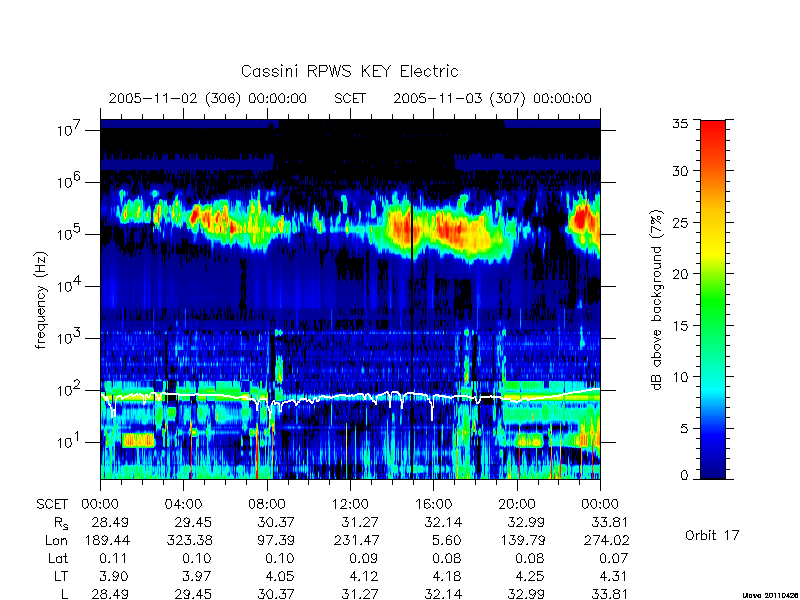This screenshot has width=800, height=600.
Task: Click the 10^1 frequency axis label
Action: click(68, 442)
